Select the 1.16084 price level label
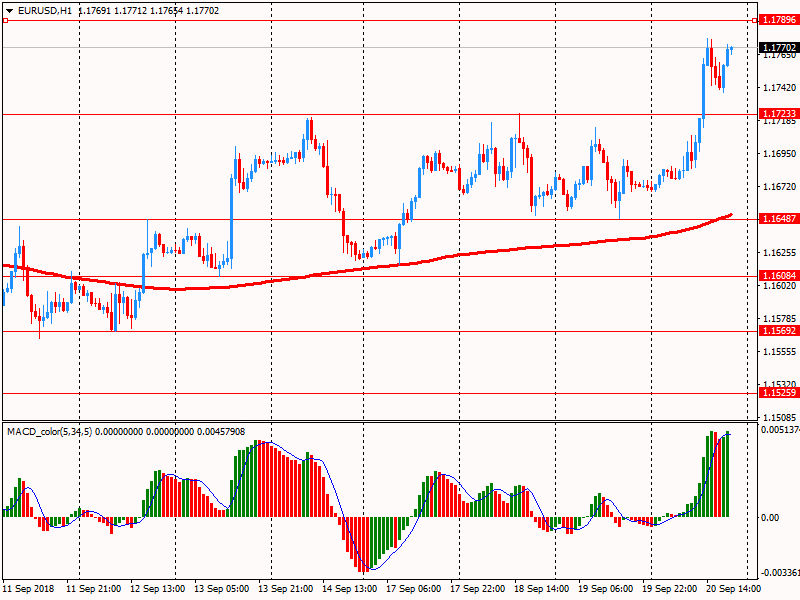This screenshot has height=600, width=800. 778,275
